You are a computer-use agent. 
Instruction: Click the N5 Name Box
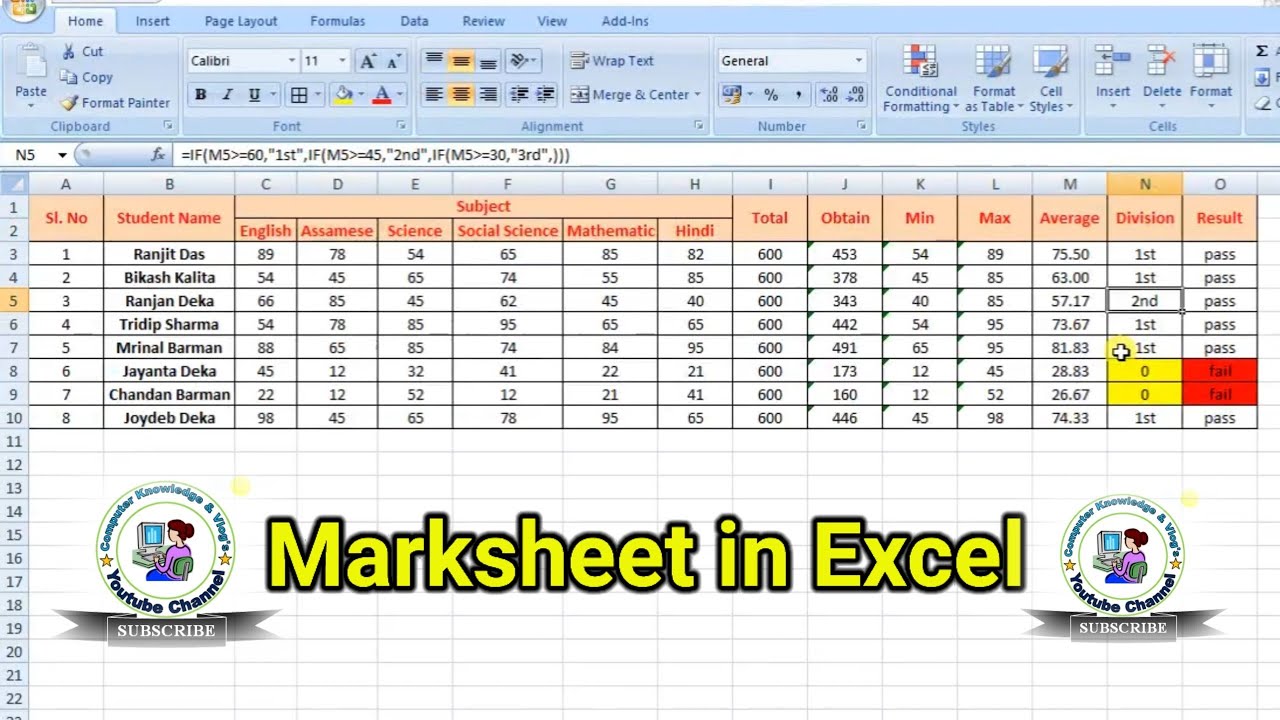(30, 155)
